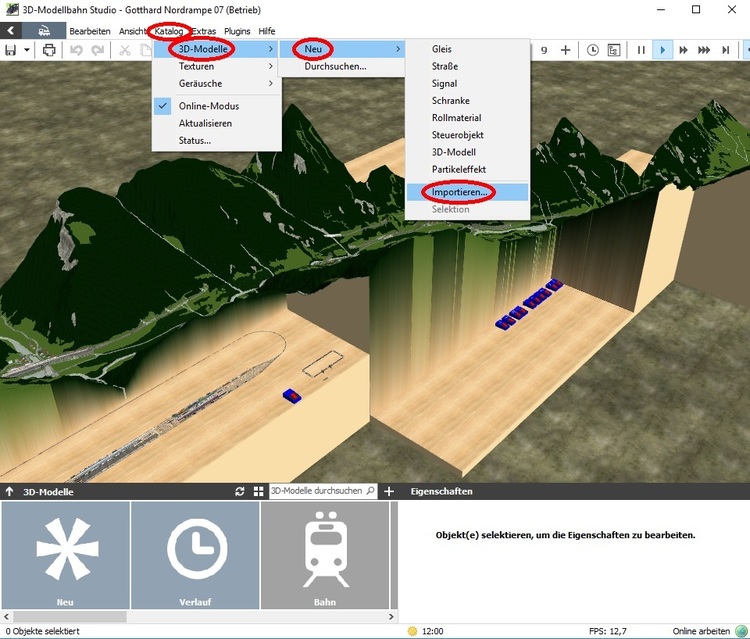The image size is (750, 639).
Task: Expand the Geräusche submenu
Action: (217, 83)
